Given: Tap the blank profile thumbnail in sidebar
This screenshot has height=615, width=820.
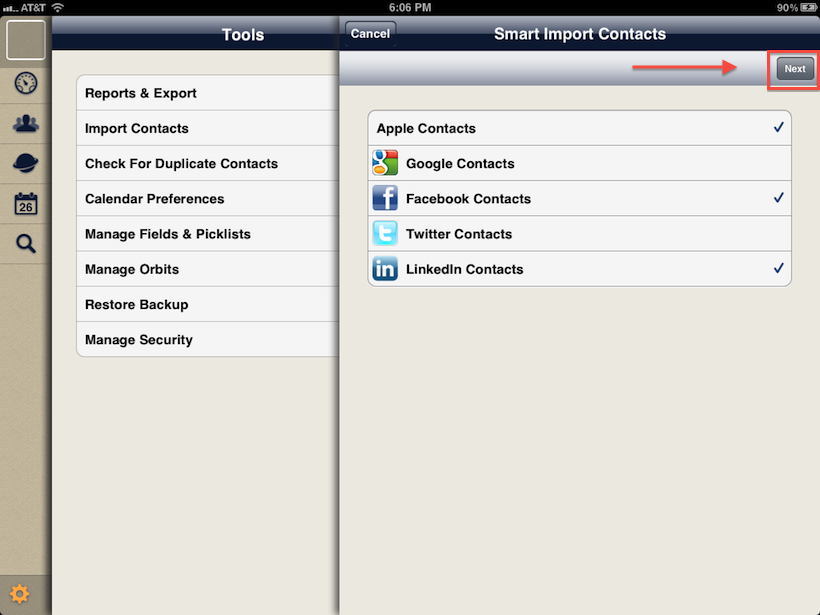Looking at the screenshot, I should (x=26, y=40).
